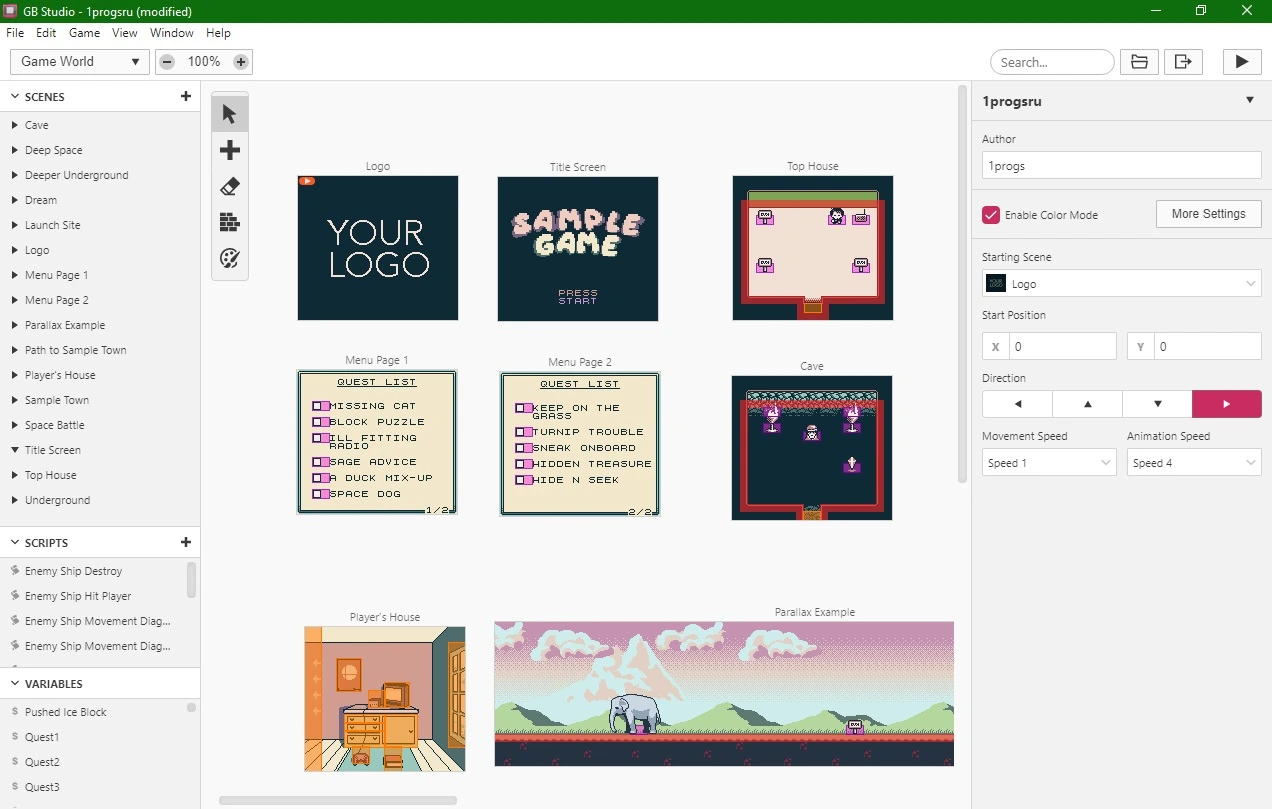
Task: Open the Game menu
Action: click(85, 33)
